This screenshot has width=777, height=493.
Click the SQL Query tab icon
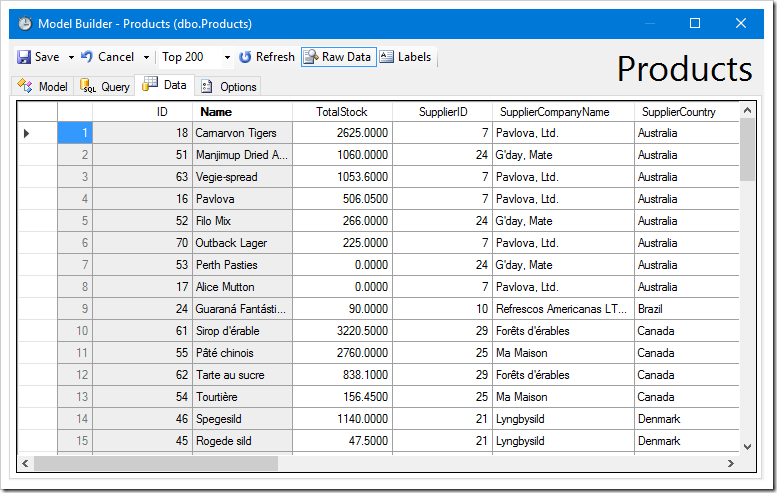(x=88, y=86)
